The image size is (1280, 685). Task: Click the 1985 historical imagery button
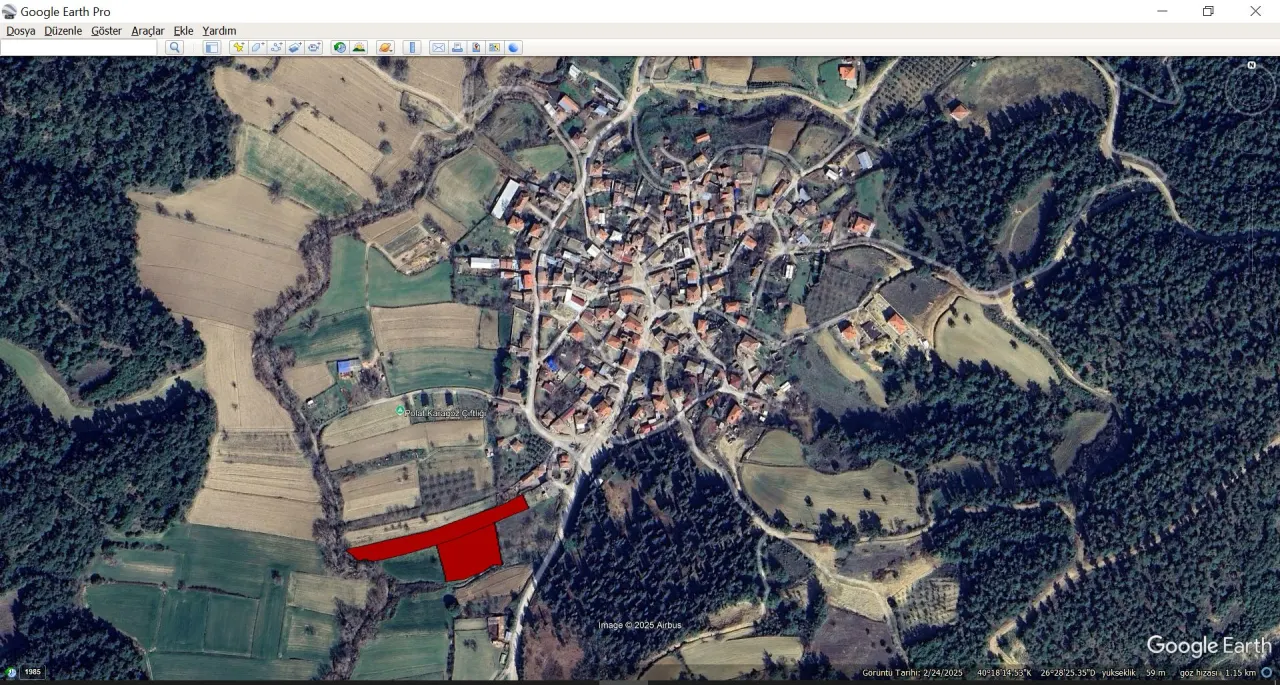point(33,672)
